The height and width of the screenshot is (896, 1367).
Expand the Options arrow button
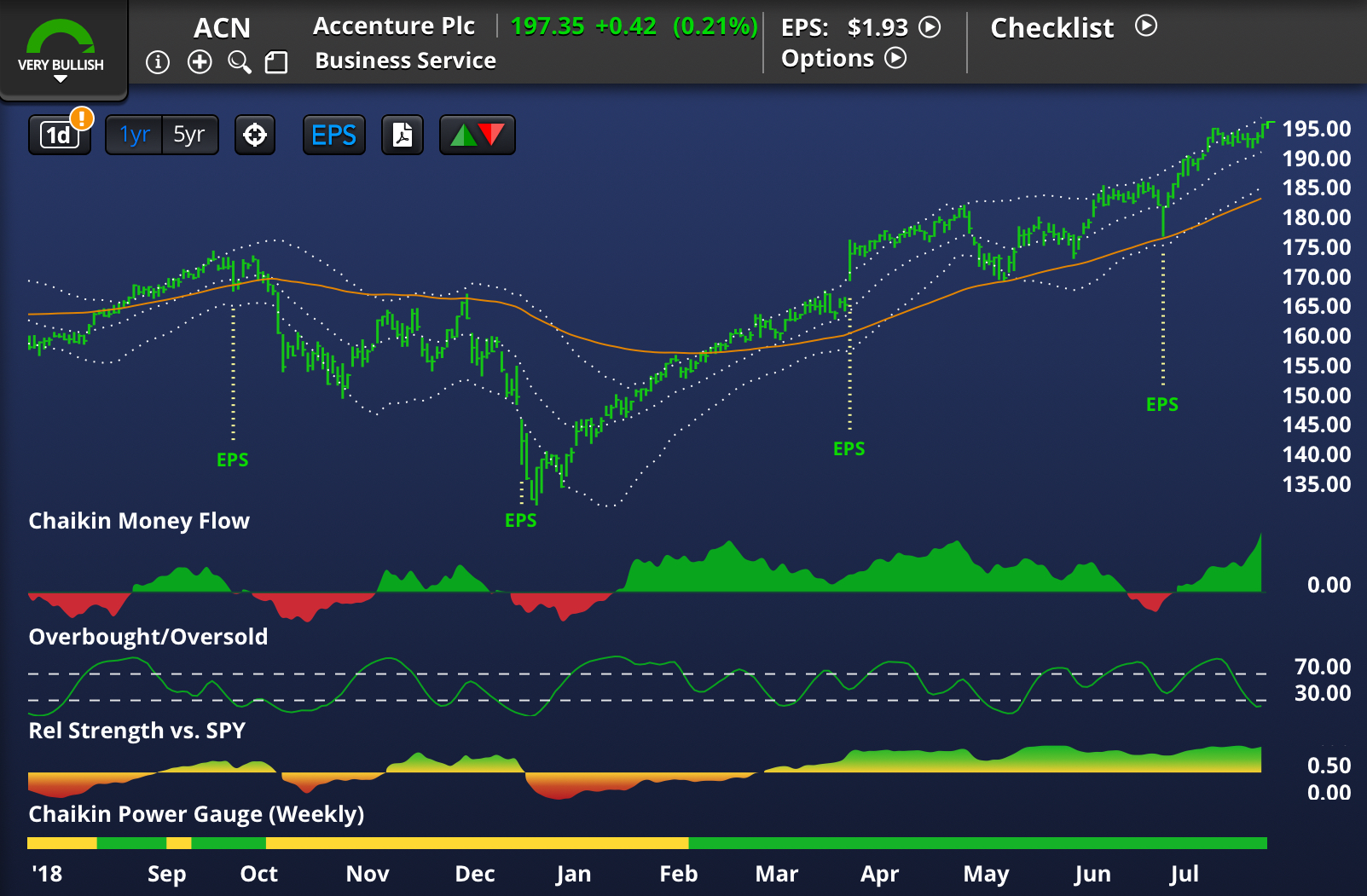[895, 58]
